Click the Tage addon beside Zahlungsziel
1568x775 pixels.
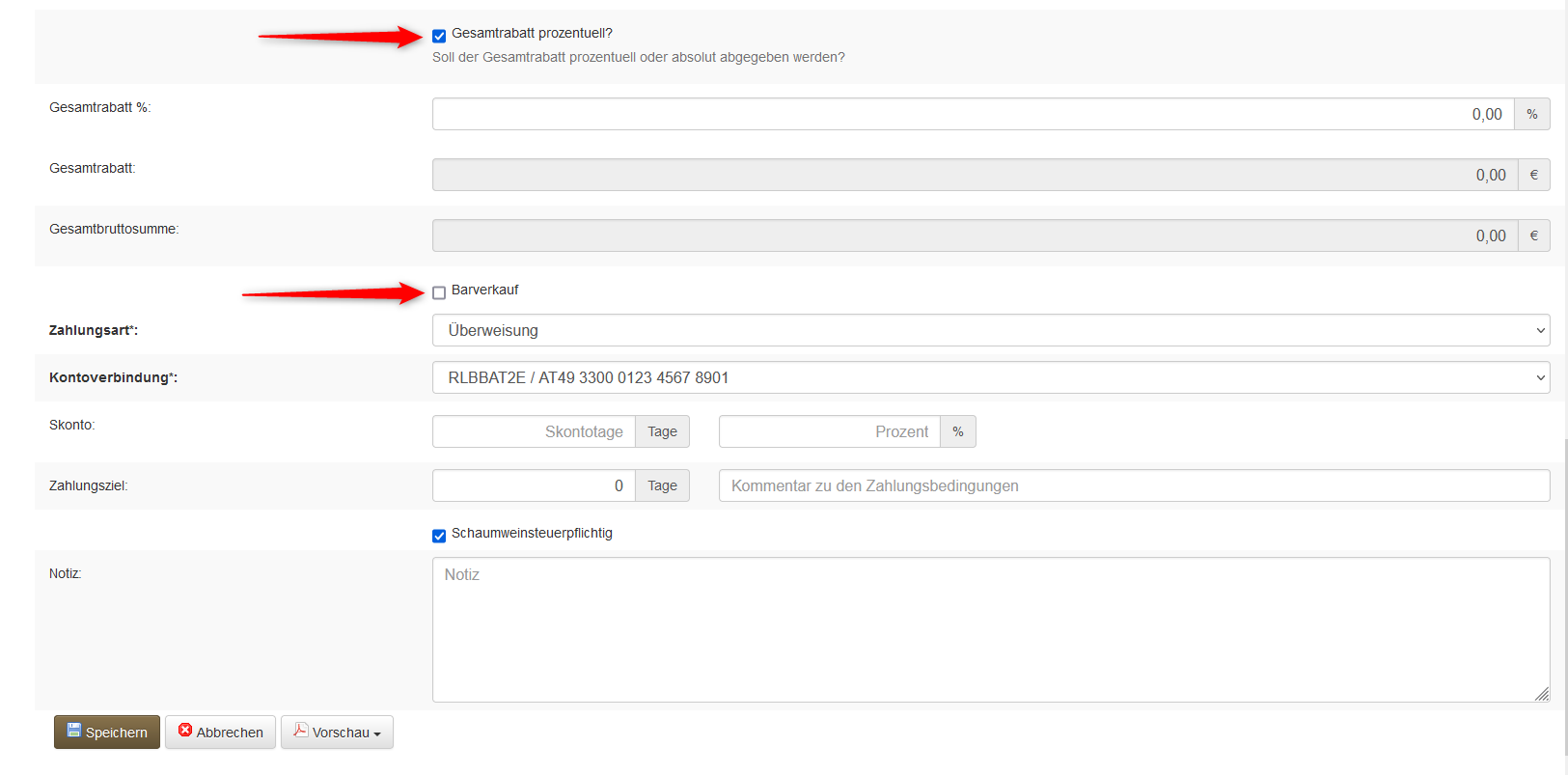pyautogui.click(x=662, y=485)
